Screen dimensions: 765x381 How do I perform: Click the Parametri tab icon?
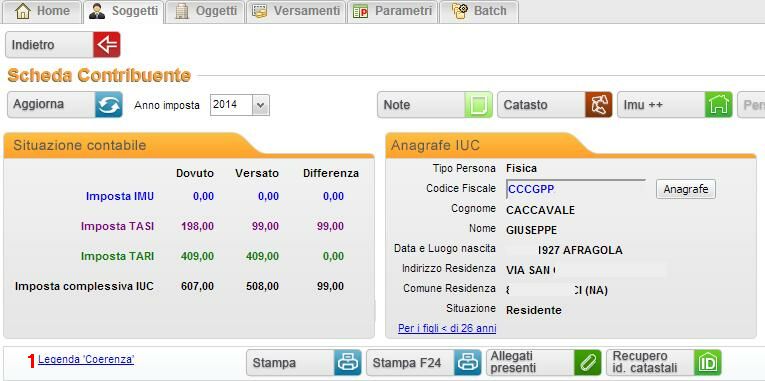361,12
